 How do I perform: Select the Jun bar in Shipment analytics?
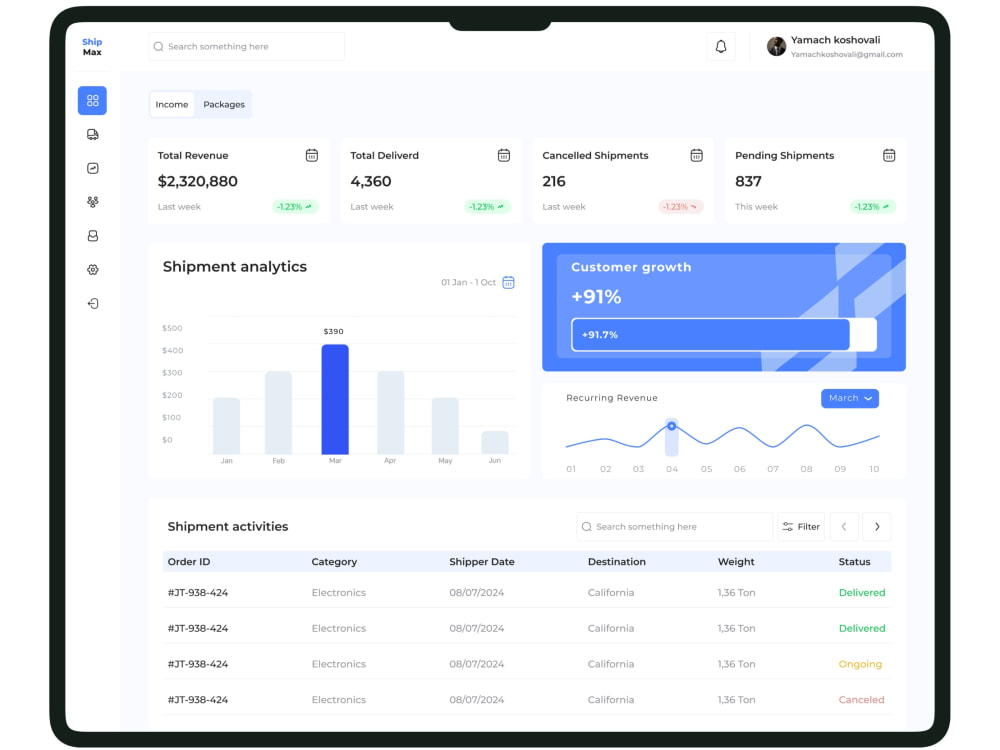(x=495, y=443)
